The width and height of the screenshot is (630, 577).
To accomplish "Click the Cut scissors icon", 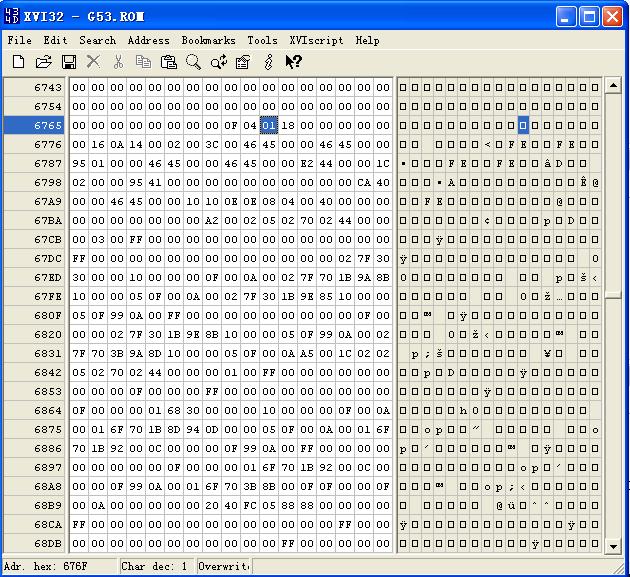I will point(118,62).
